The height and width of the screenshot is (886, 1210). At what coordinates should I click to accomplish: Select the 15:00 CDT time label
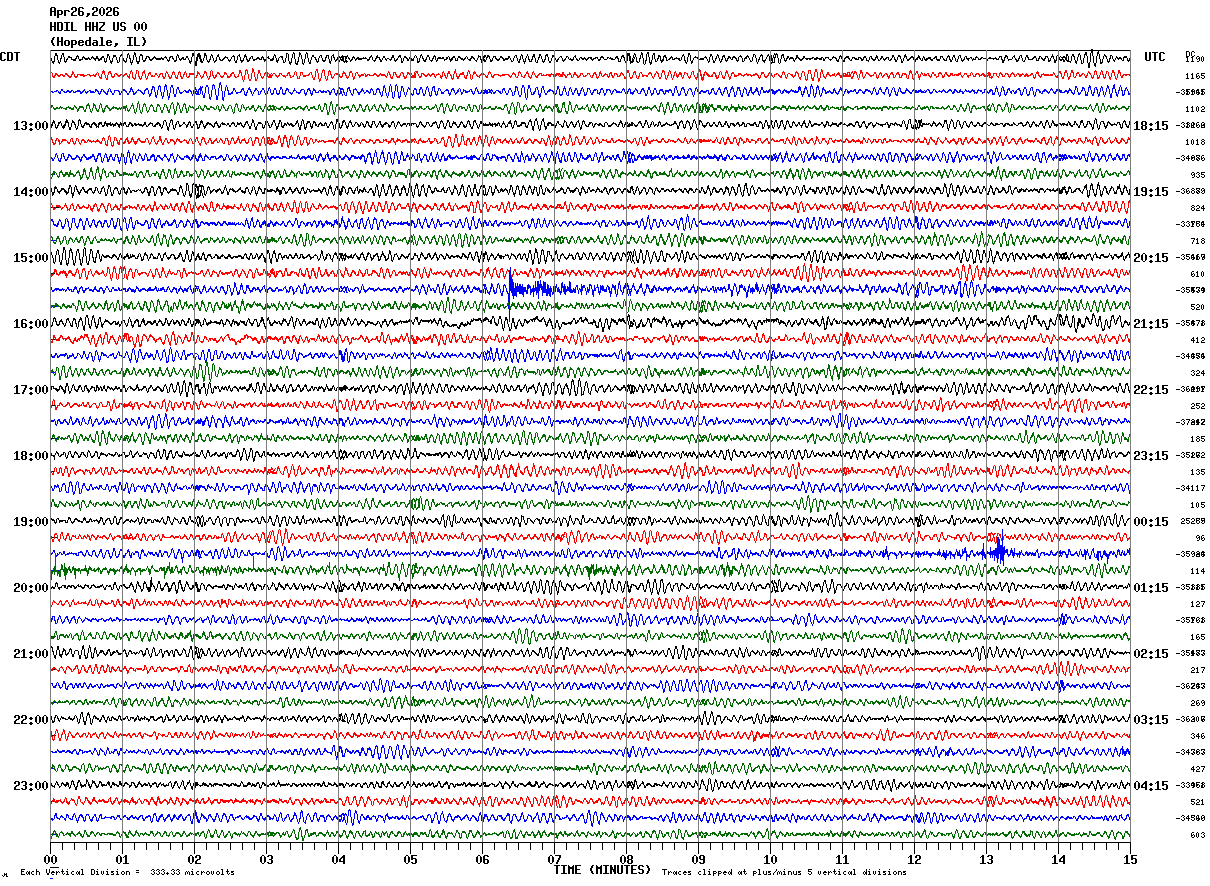pyautogui.click(x=31, y=258)
